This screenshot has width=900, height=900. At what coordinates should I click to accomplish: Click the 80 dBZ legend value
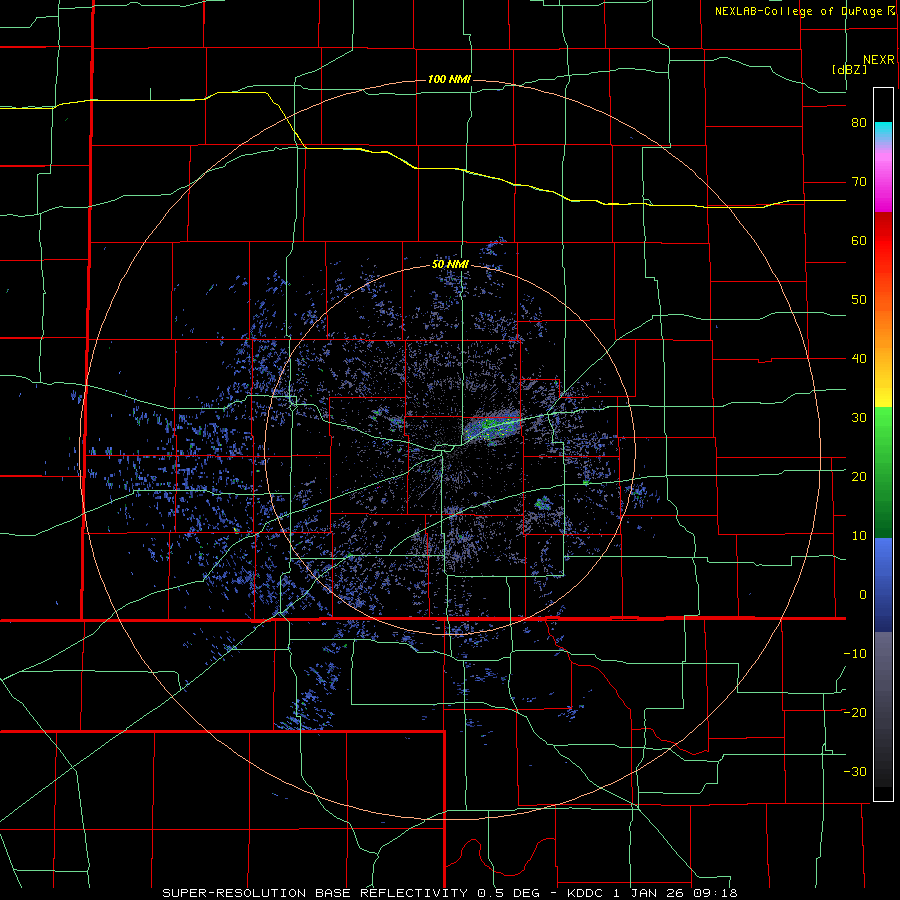click(859, 123)
